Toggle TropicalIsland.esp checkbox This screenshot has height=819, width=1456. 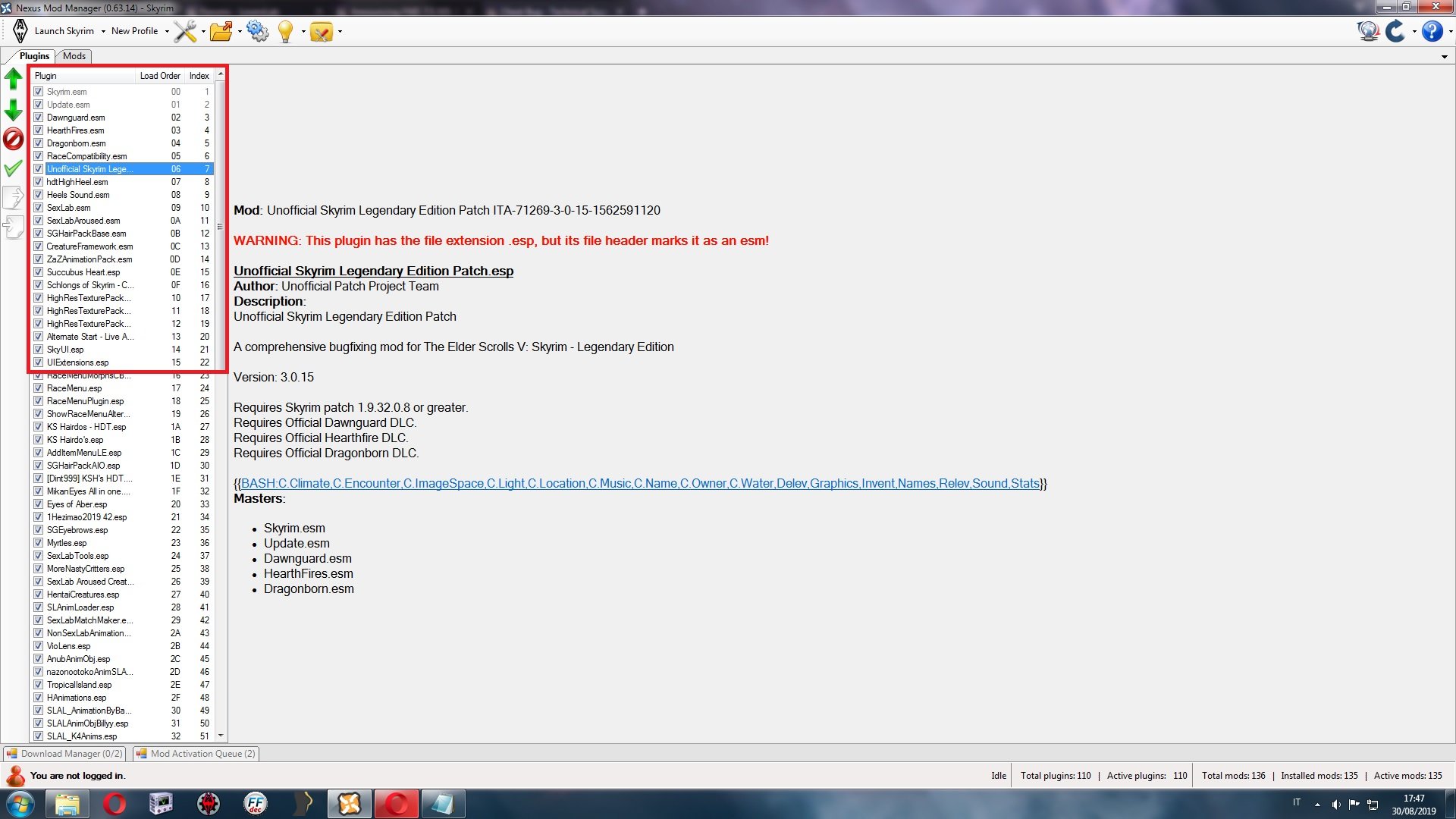(38, 685)
